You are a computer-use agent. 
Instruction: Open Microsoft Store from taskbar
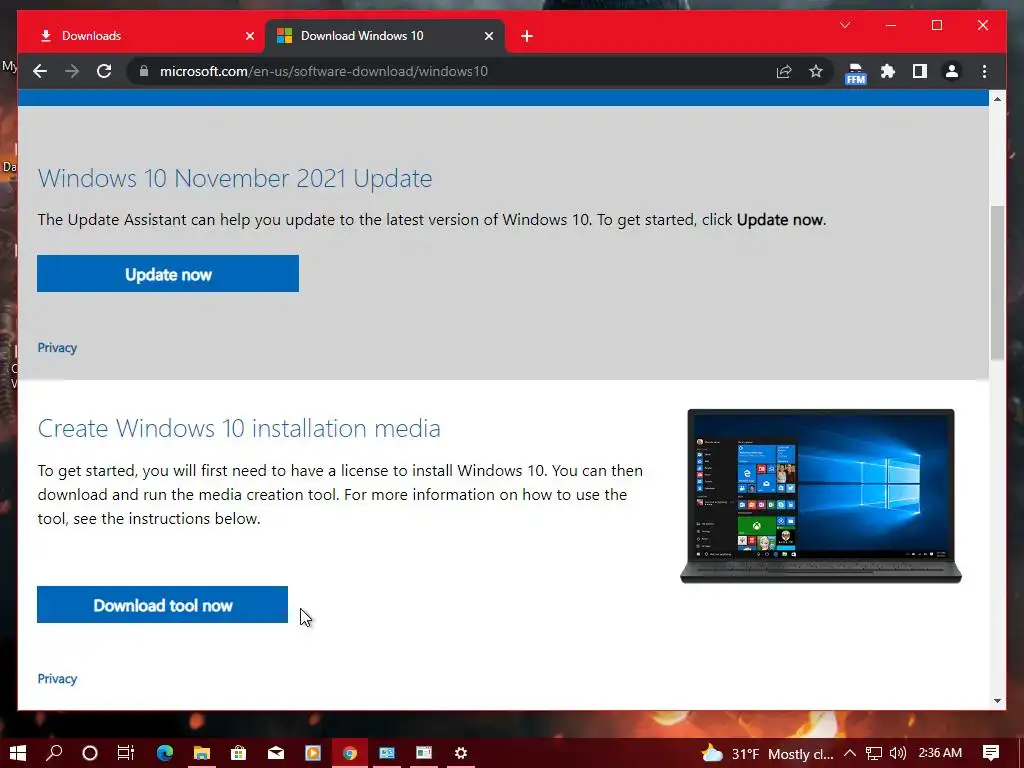point(239,753)
